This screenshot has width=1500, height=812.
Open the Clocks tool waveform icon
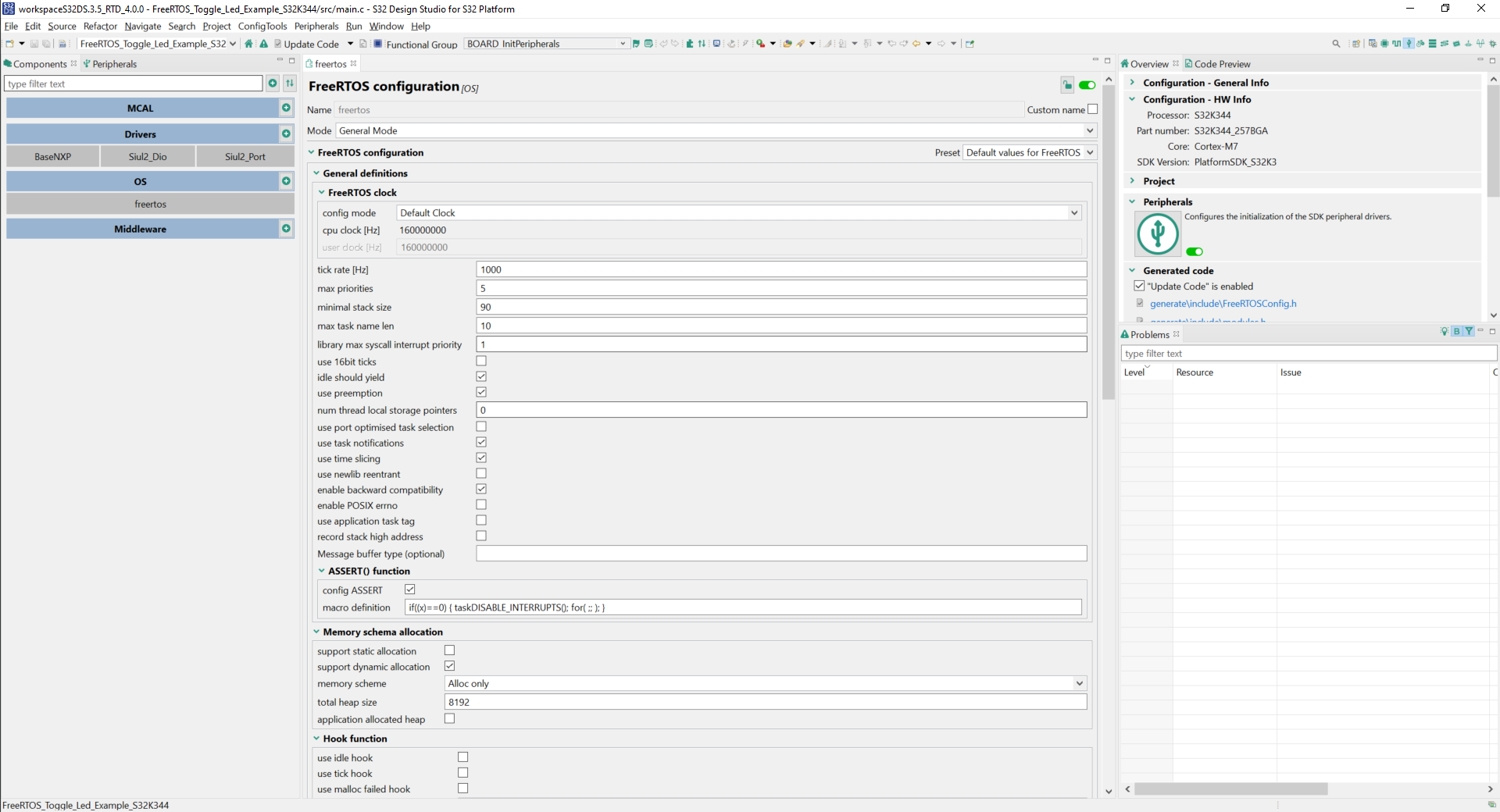(x=1397, y=44)
